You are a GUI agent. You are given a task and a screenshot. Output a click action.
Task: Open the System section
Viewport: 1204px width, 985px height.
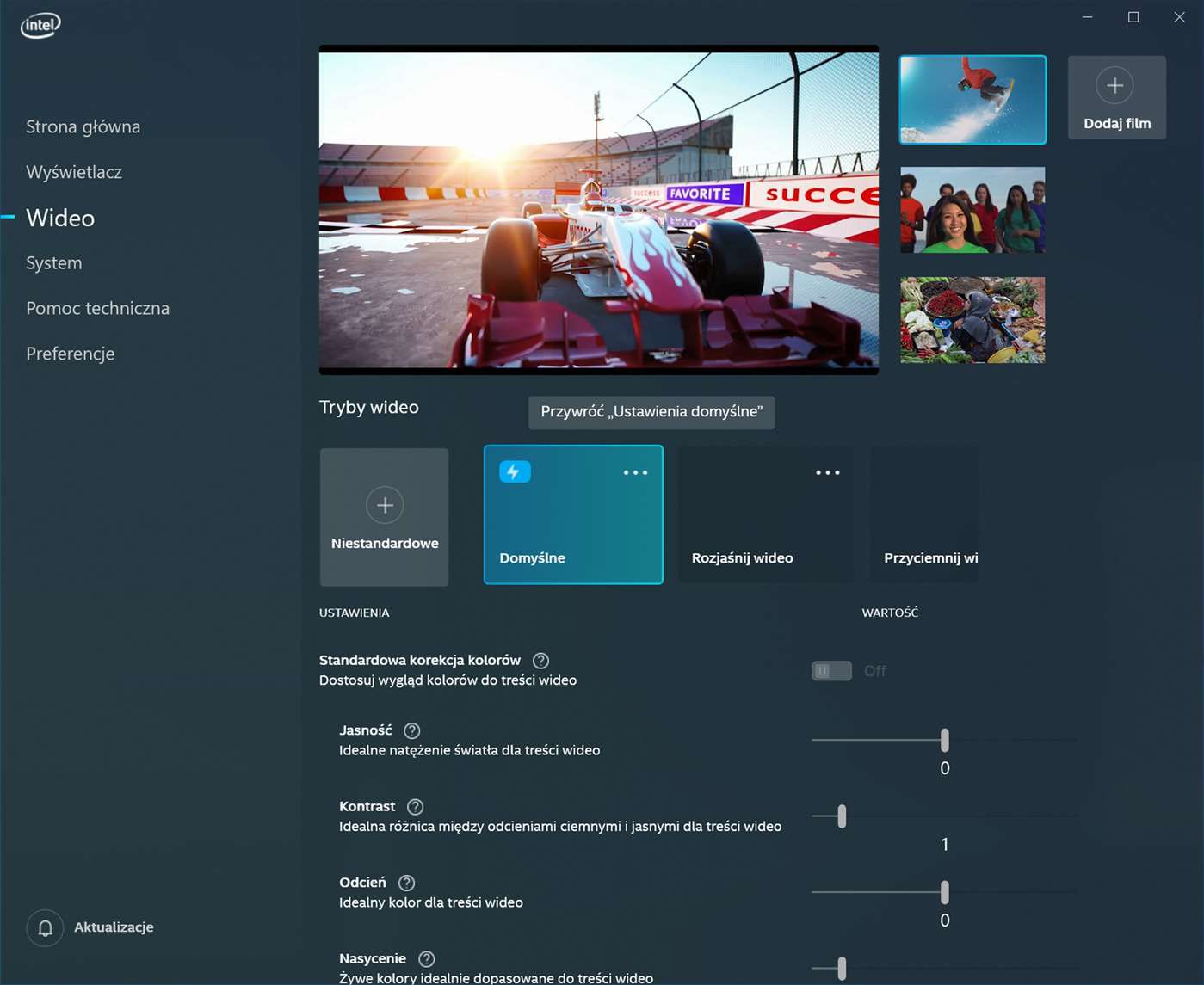pos(54,263)
